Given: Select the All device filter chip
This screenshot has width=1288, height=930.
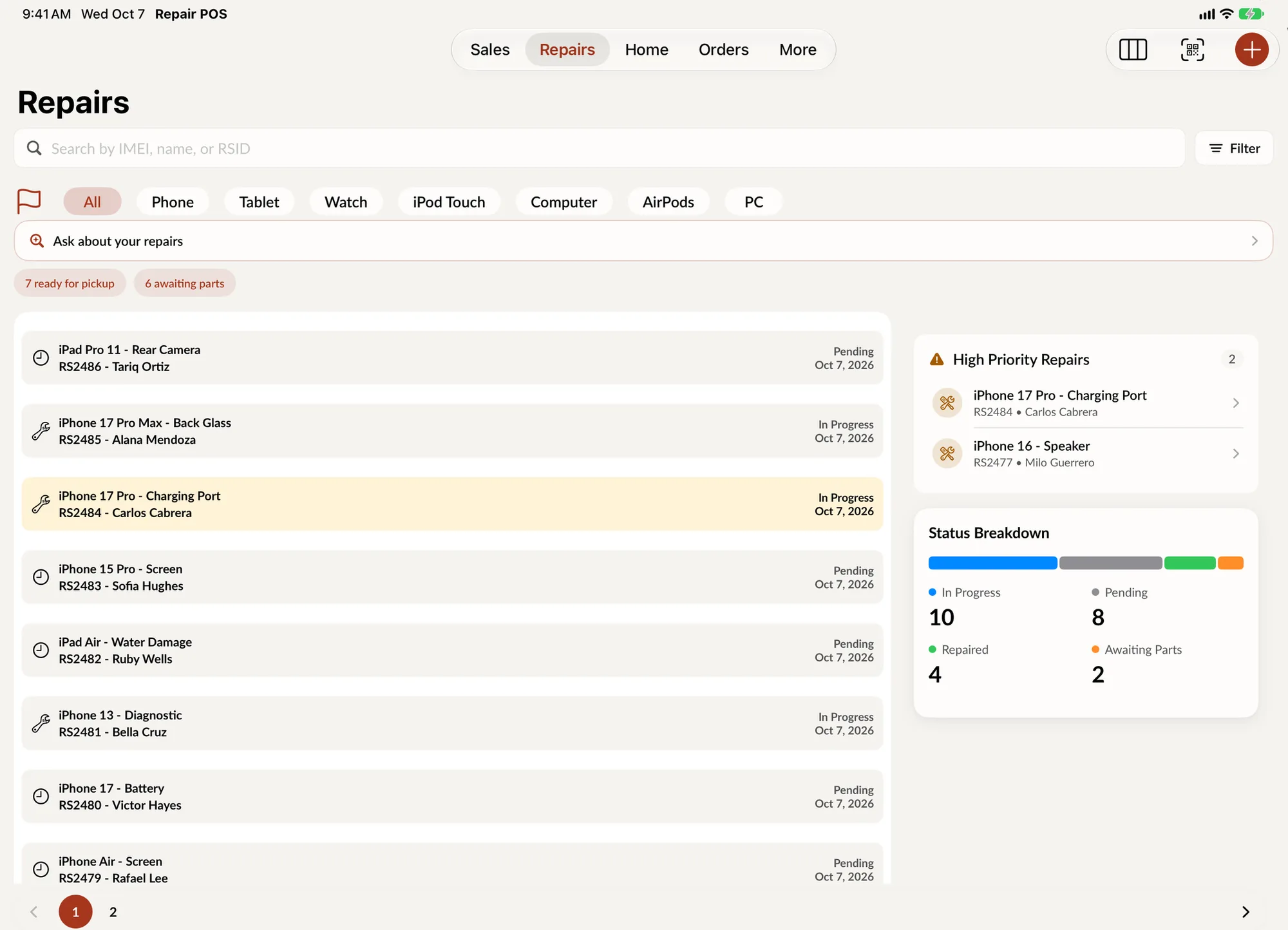Looking at the screenshot, I should pyautogui.click(x=92, y=202).
